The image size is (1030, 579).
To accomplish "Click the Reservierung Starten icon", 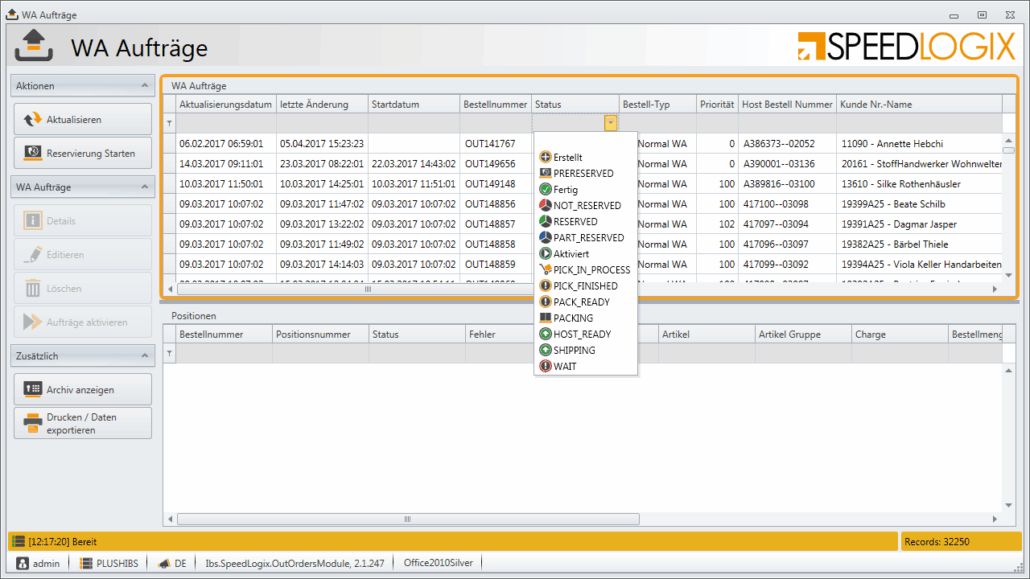I will pos(32,152).
